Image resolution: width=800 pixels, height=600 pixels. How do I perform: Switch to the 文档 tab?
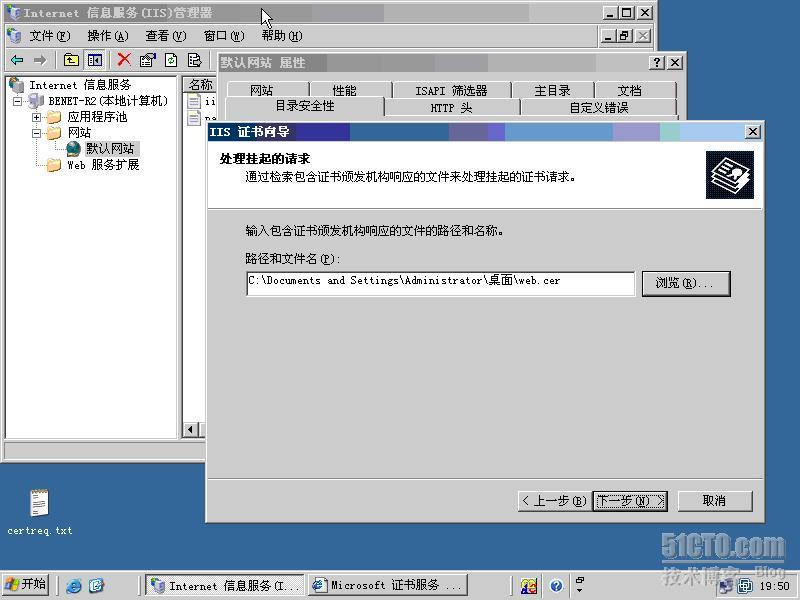(x=635, y=90)
